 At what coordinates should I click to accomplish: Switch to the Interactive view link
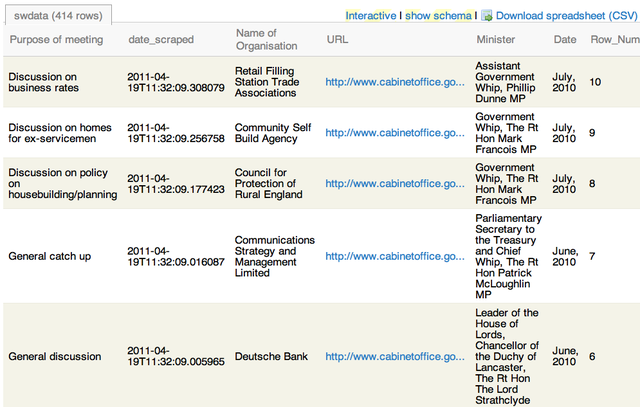(371, 16)
